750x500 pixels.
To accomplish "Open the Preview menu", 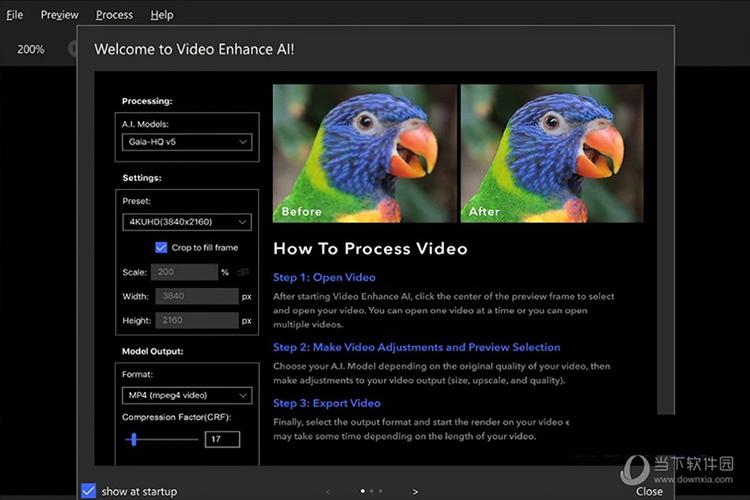I will point(60,15).
